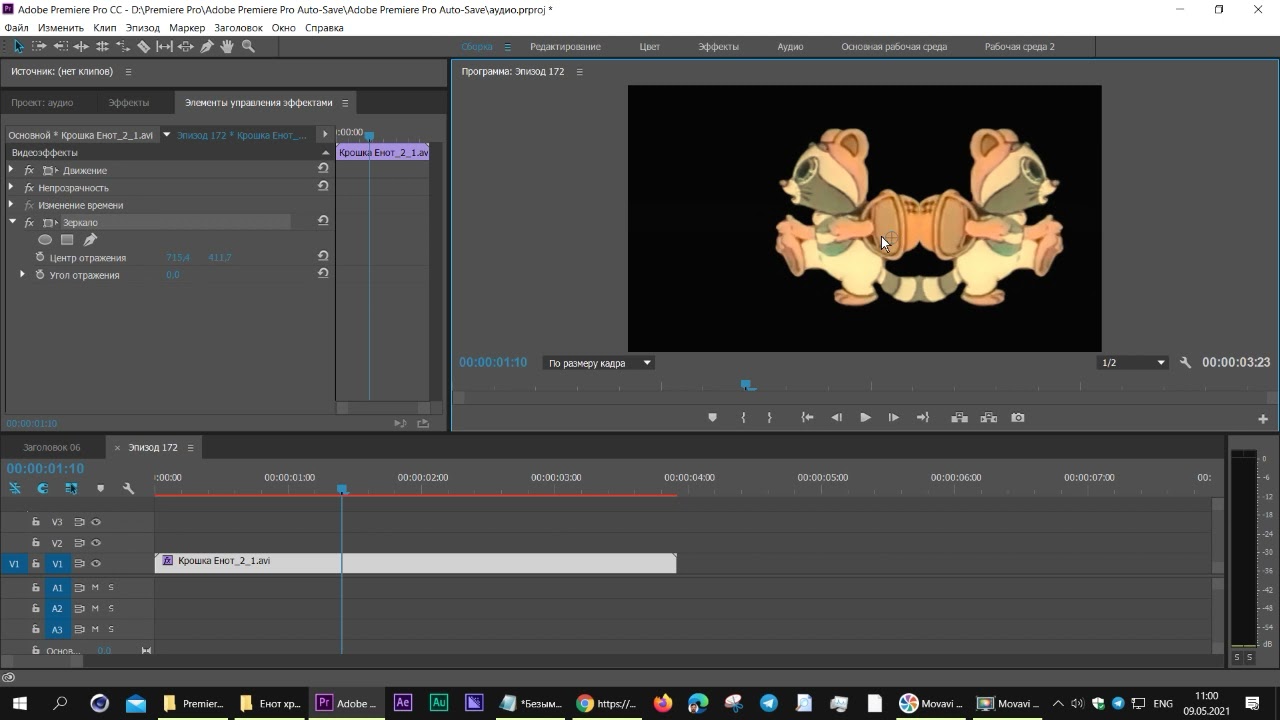Open the Файл menu
Viewport: 1280px width, 720px height.
point(16,28)
